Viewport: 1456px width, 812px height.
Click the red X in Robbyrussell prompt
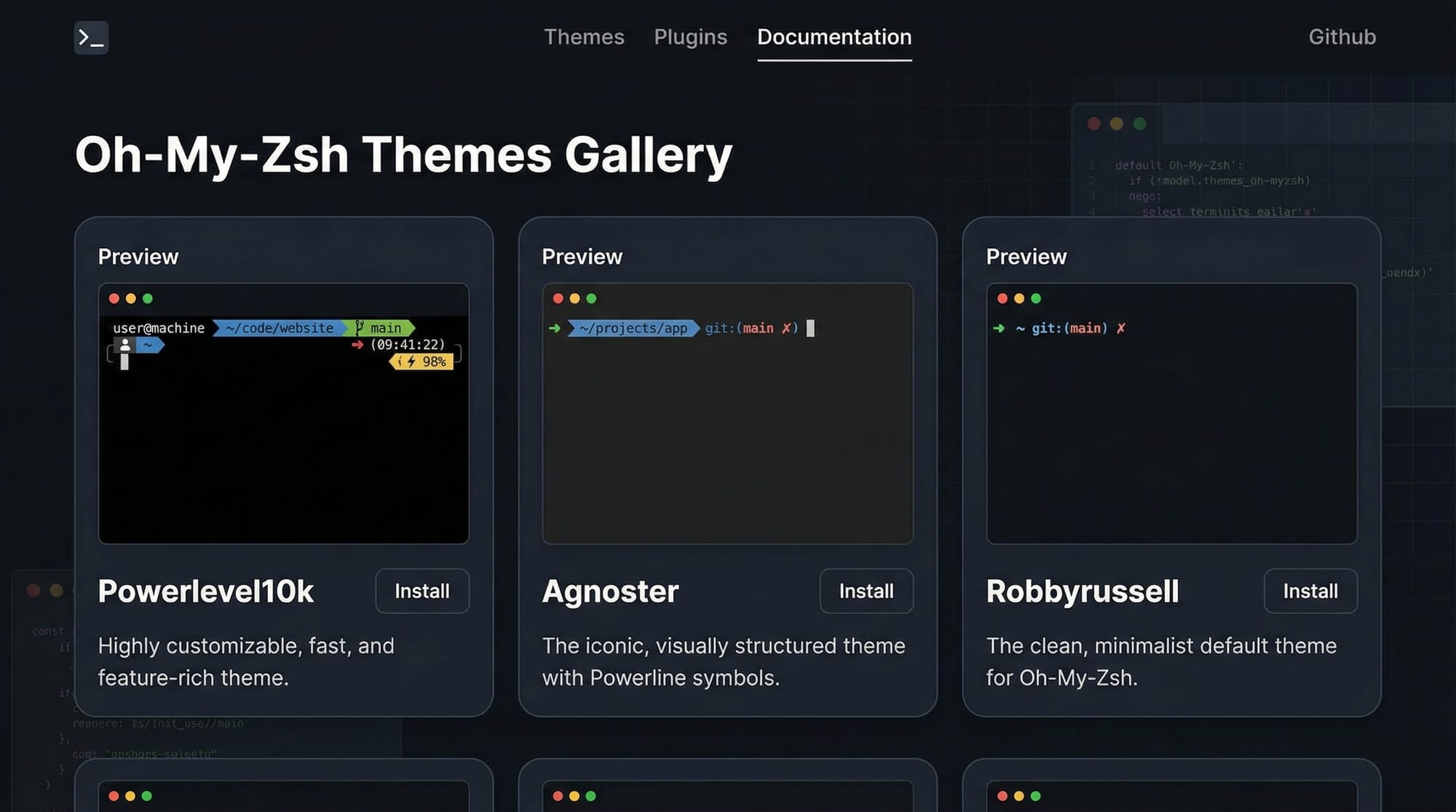tap(1121, 328)
